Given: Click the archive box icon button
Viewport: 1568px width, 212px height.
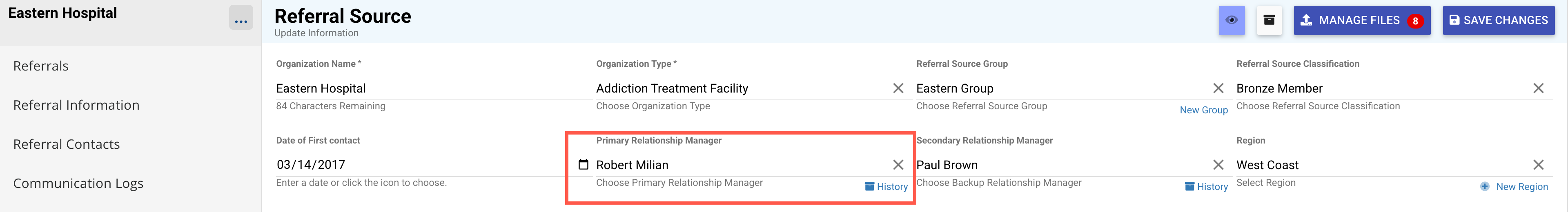Looking at the screenshot, I should coord(1269,20).
